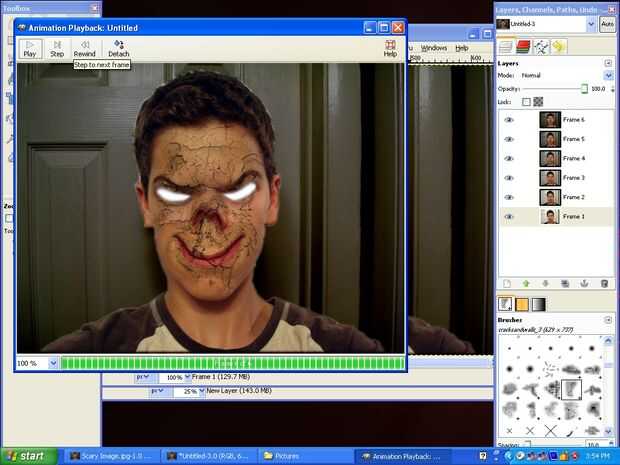Start the animation with the Play button
620x465 pixels.
30,49
